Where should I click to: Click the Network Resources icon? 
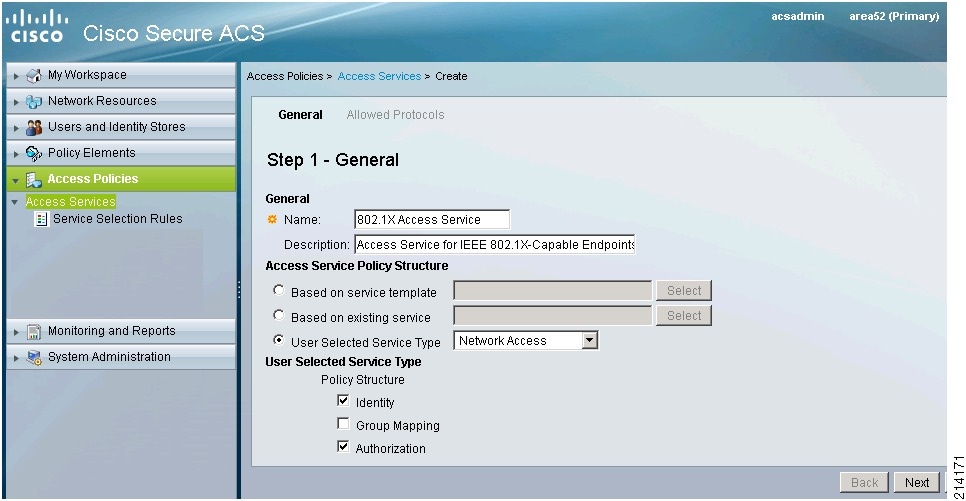point(34,102)
